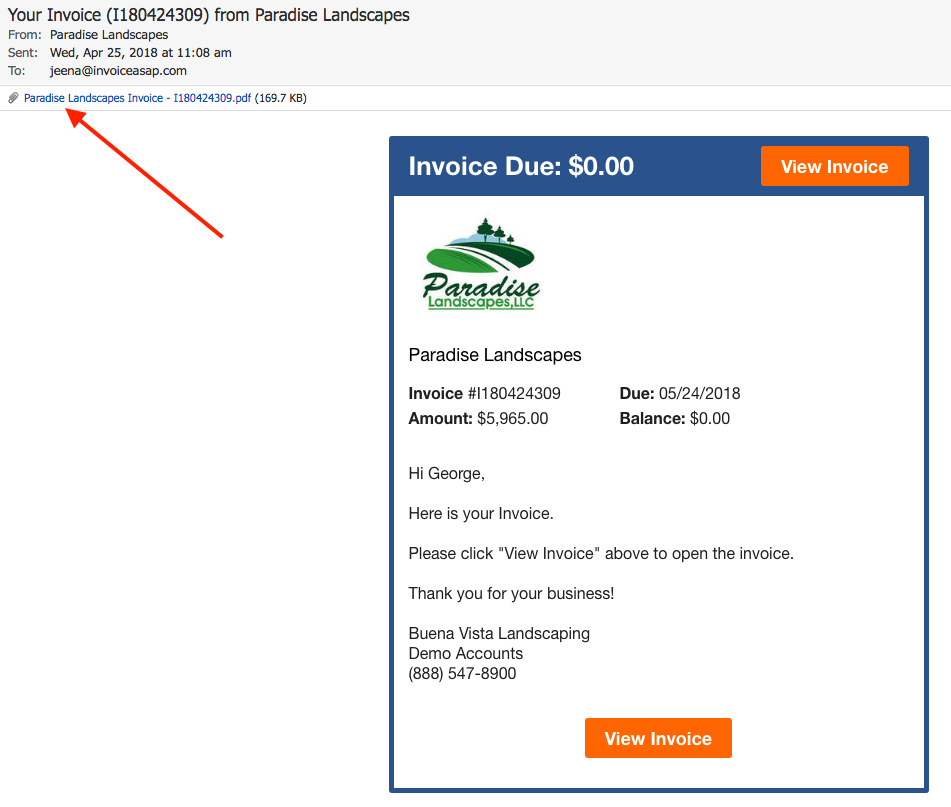951x807 pixels.
Task: Click the paperclip attachment icon
Action: click(13, 98)
